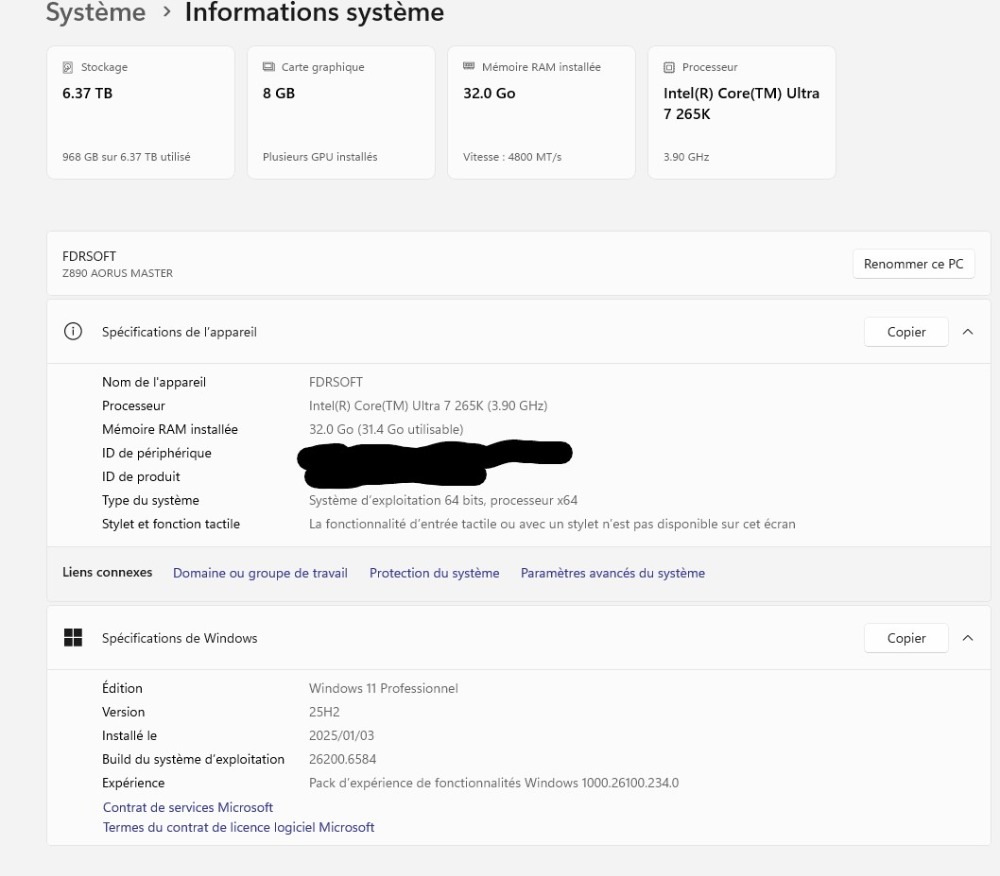Open the Domaine ou groupe de travail link

260,573
